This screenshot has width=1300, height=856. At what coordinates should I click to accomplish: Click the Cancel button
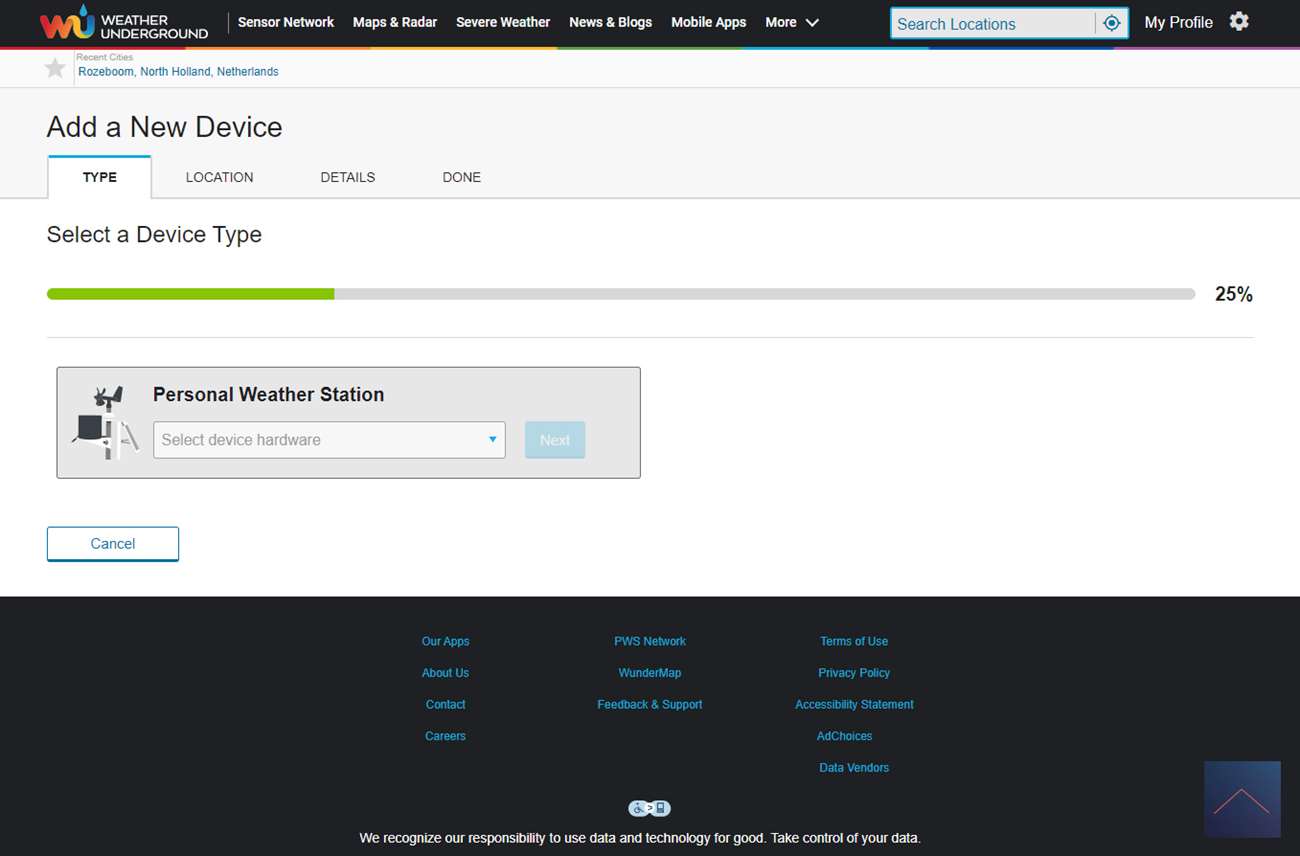click(x=113, y=544)
